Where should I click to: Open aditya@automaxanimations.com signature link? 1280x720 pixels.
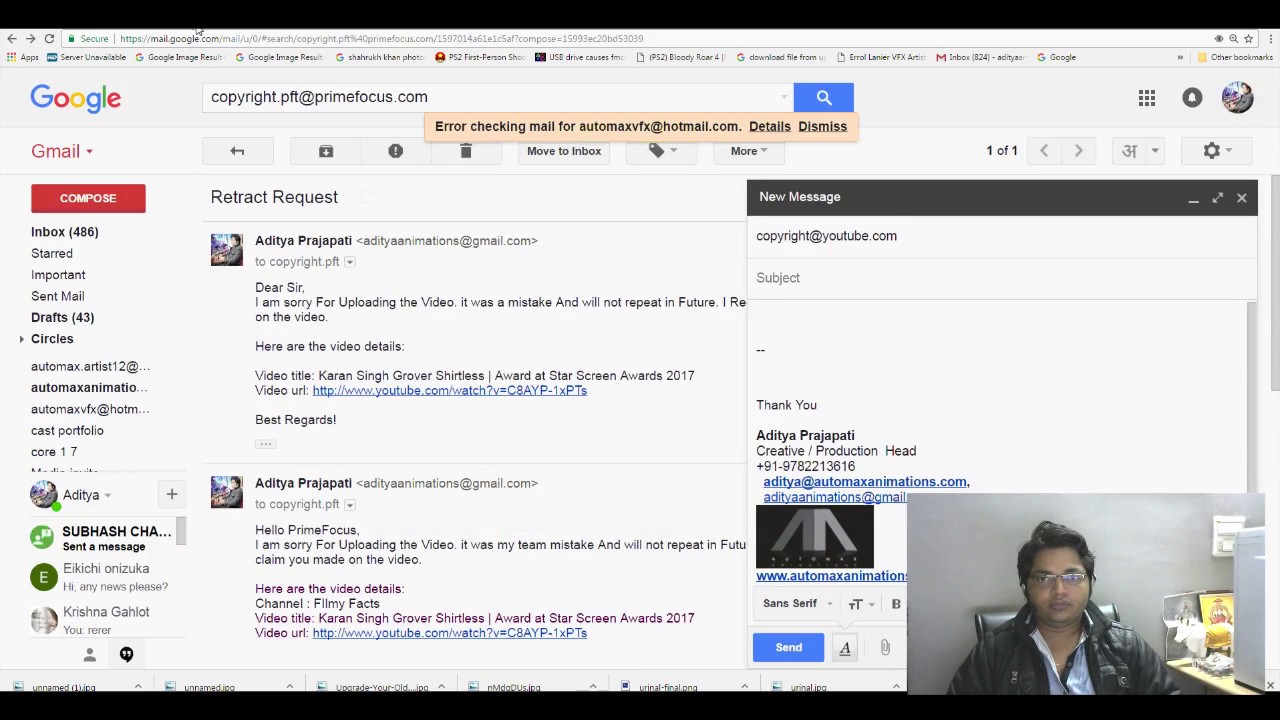click(866, 482)
